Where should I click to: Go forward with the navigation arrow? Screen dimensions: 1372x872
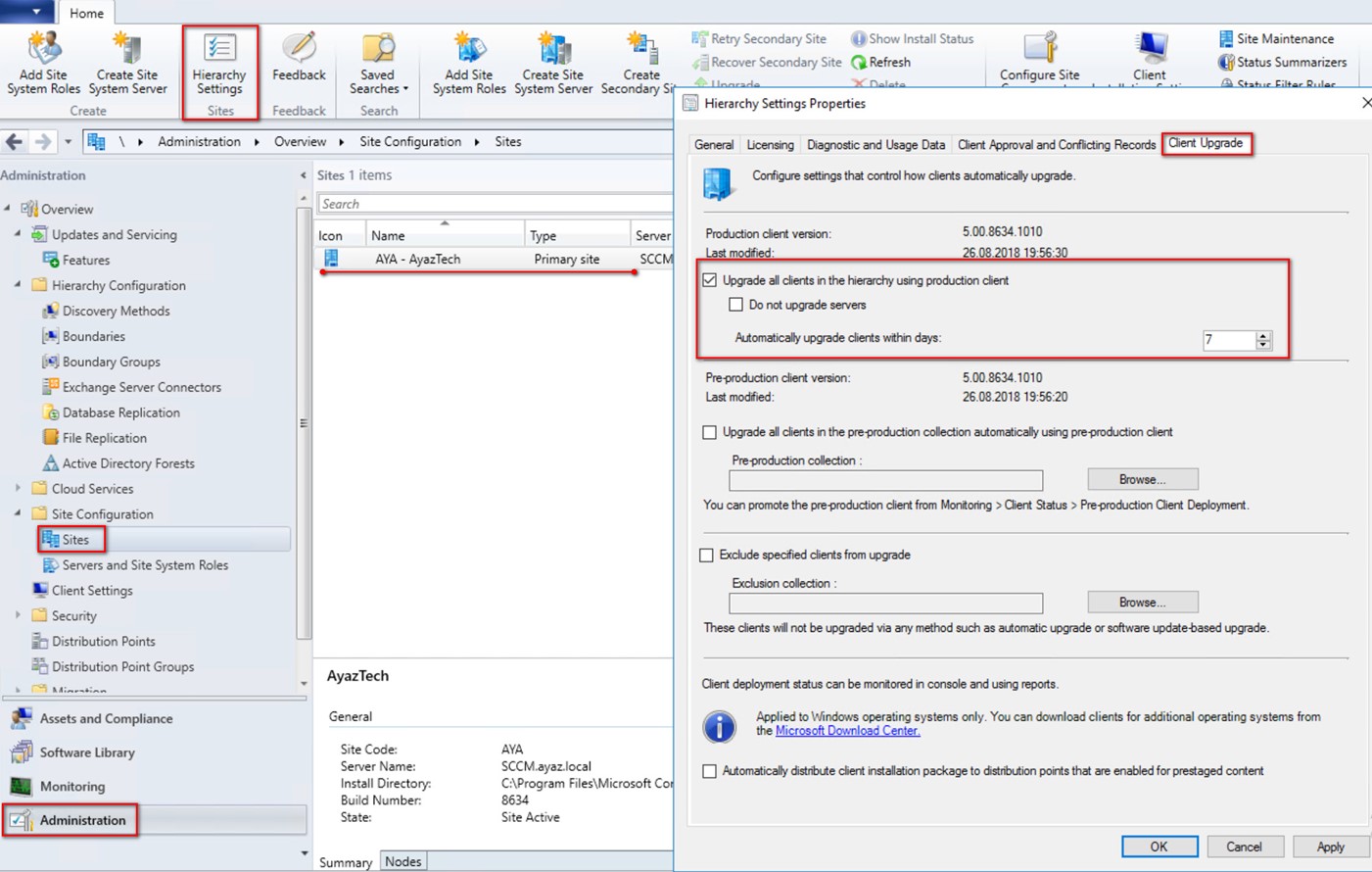42,142
